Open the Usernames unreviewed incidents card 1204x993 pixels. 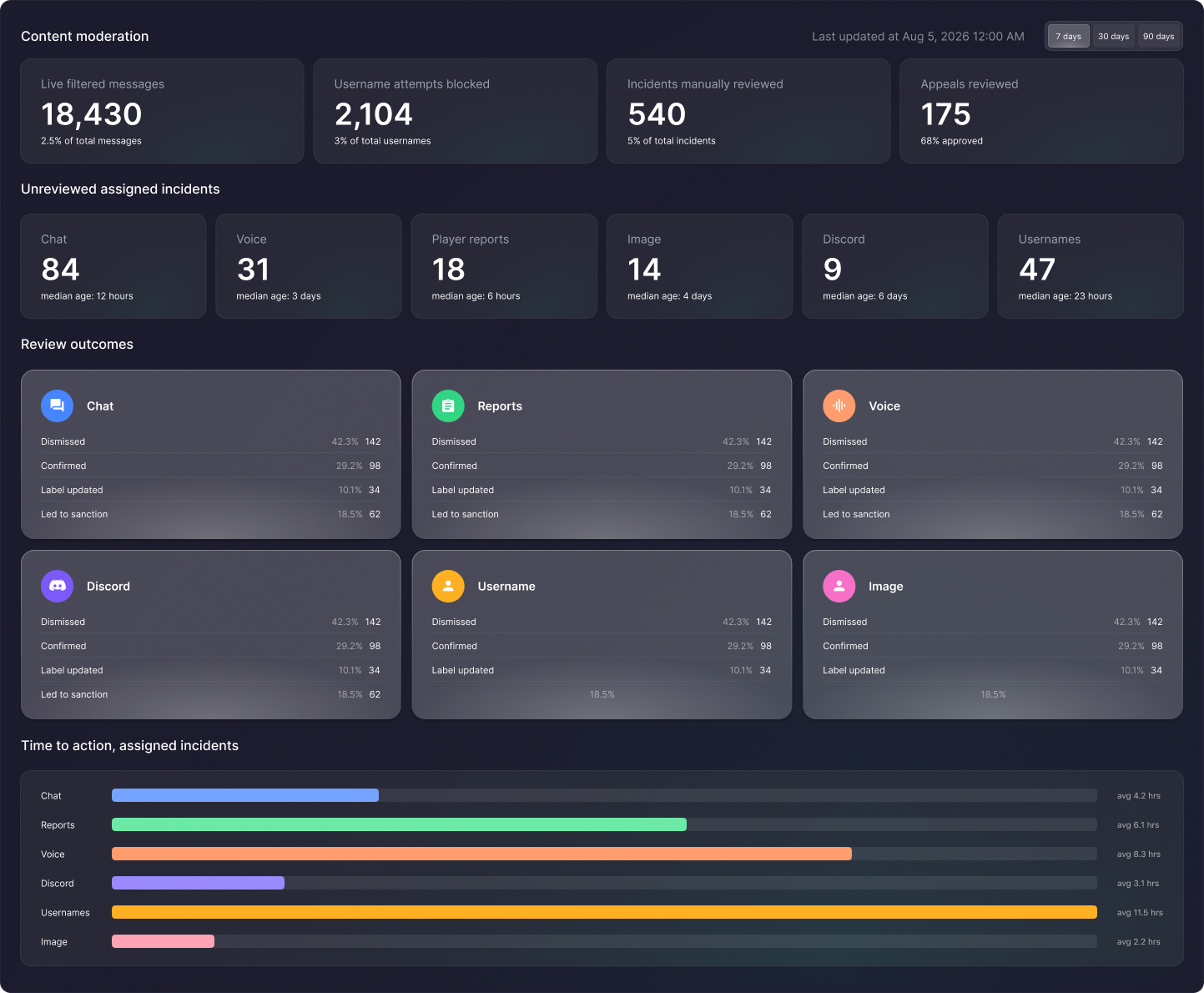[1091, 266]
